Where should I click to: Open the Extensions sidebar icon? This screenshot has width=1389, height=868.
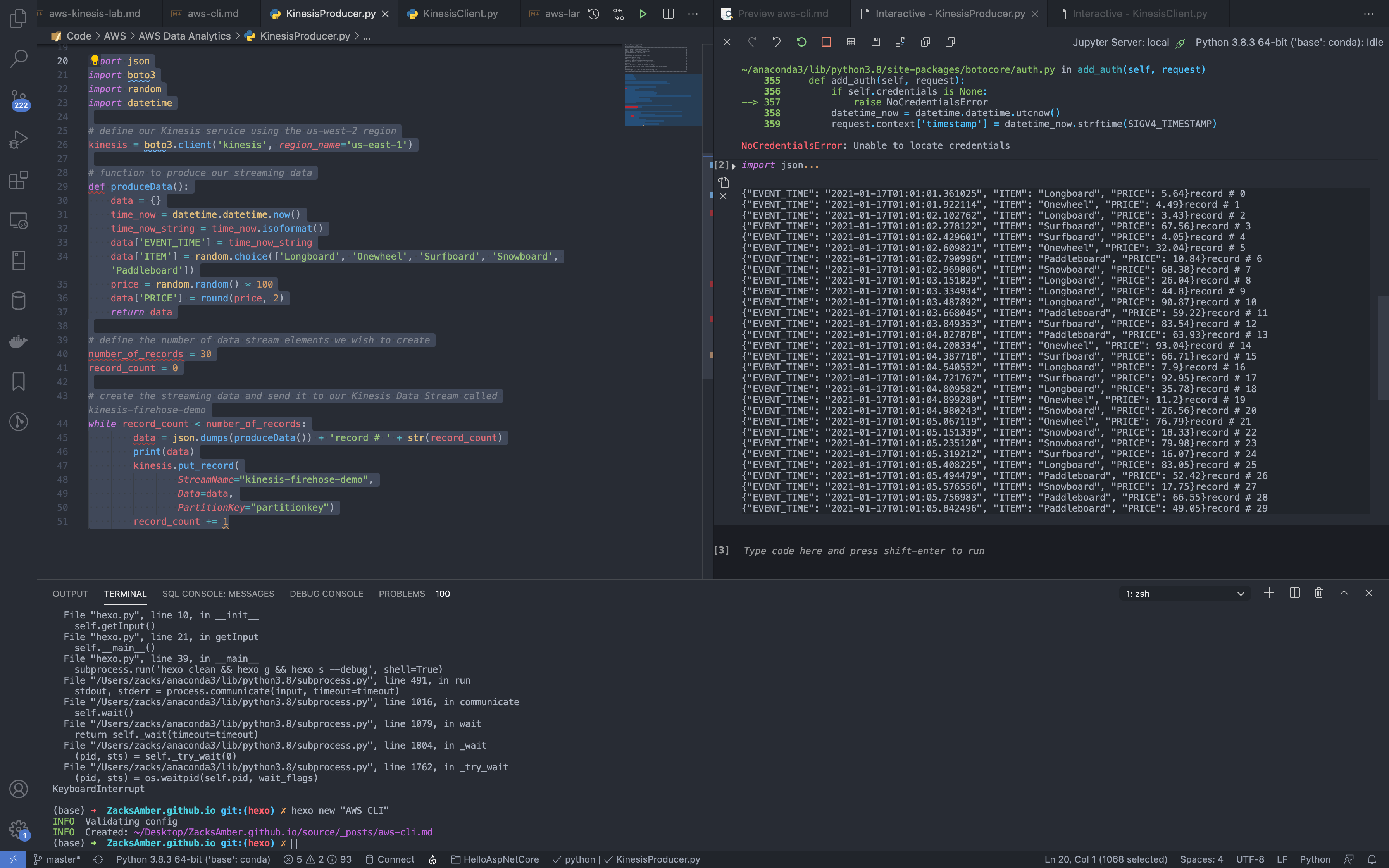[18, 180]
